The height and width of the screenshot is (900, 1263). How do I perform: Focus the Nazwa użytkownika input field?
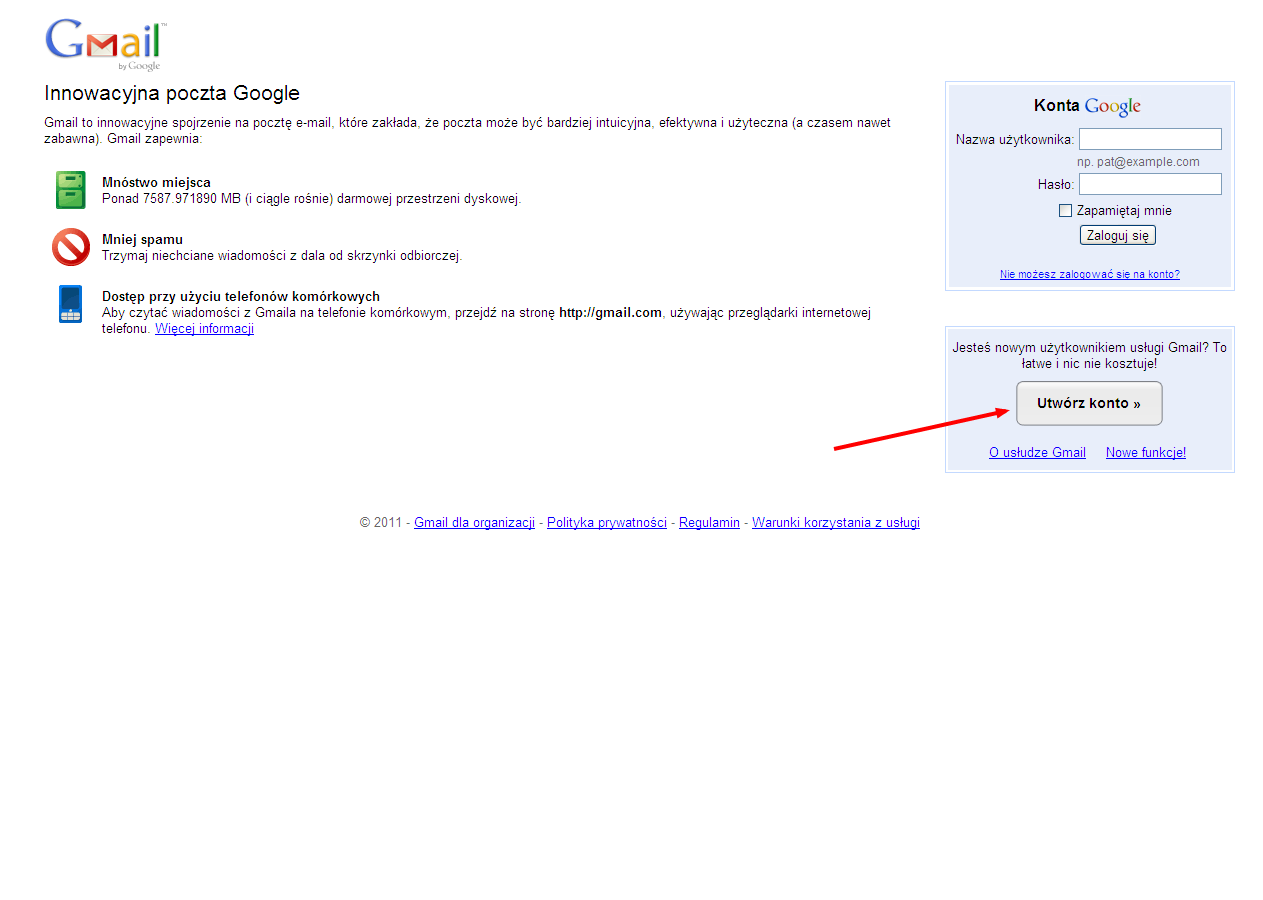(1150, 139)
